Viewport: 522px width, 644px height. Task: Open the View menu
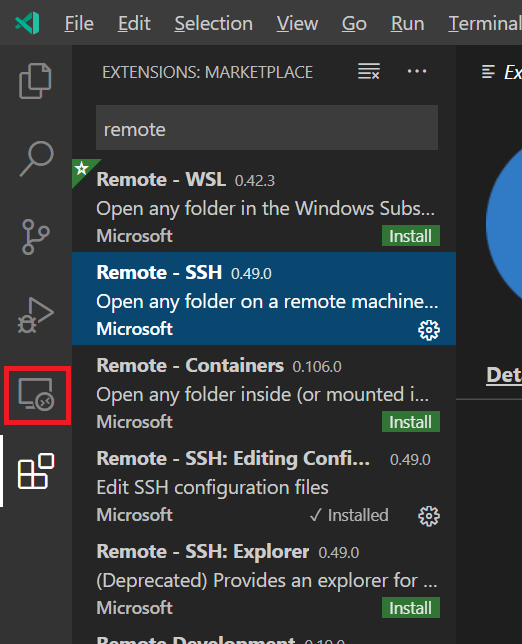pyautogui.click(x=297, y=23)
